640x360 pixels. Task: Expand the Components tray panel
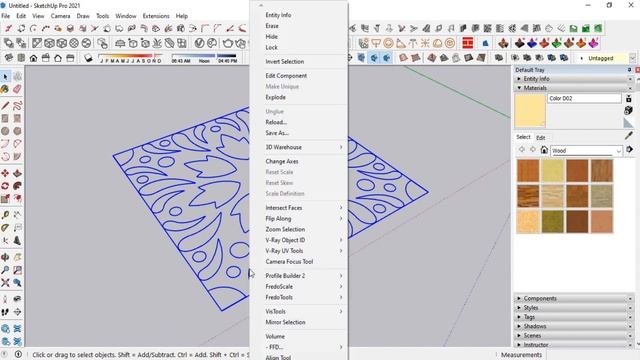(574, 298)
